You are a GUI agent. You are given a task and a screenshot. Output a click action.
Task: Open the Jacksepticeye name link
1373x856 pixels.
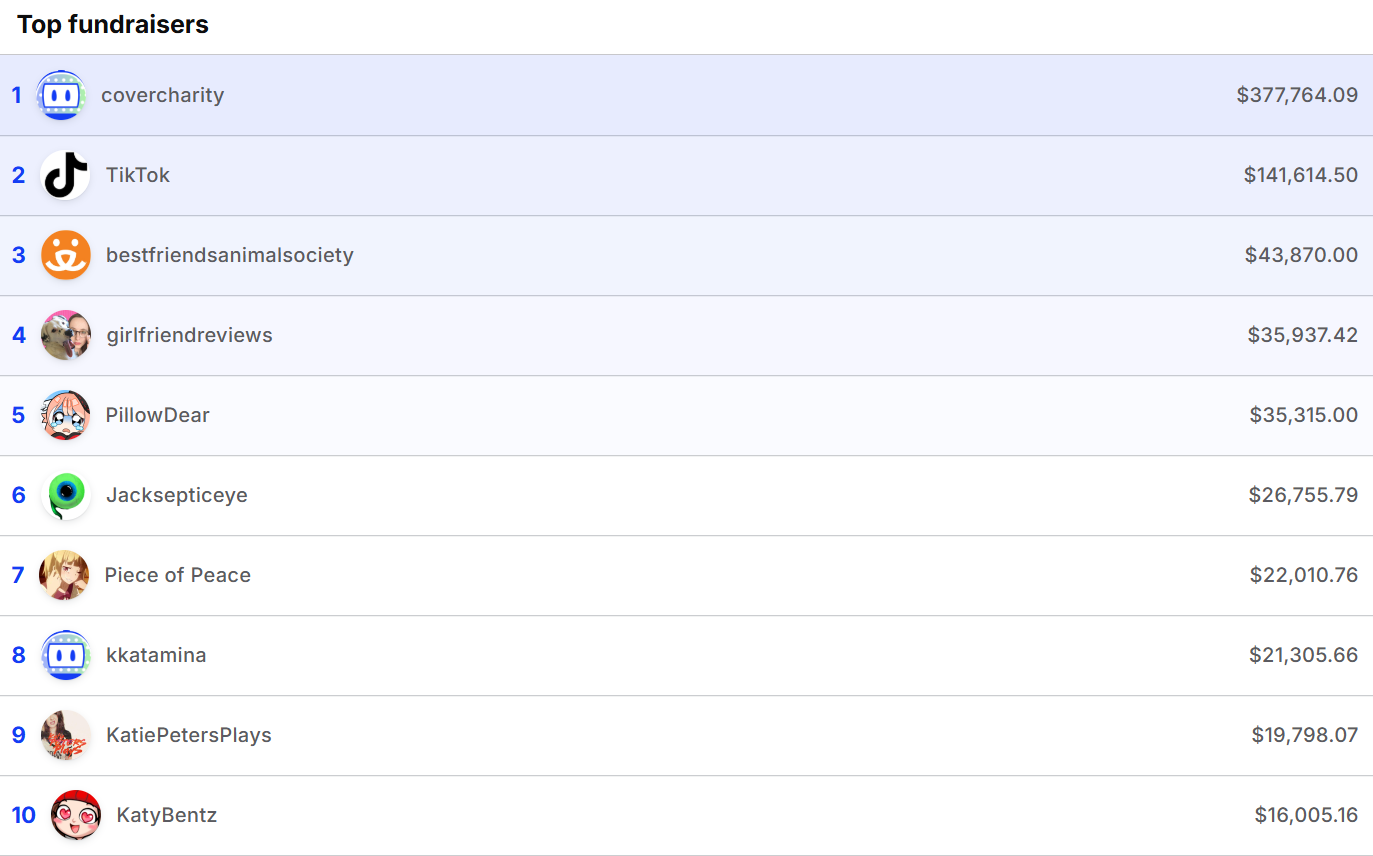[x=177, y=495]
